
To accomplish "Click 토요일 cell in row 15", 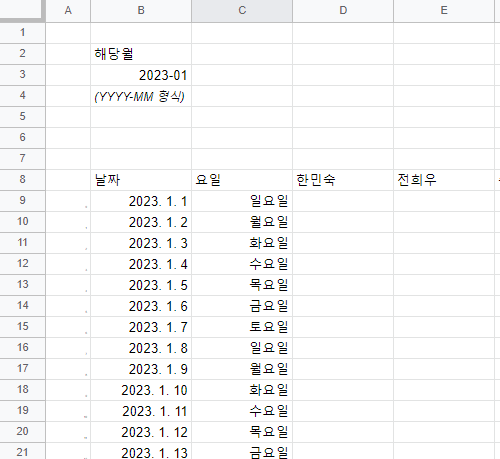I will tap(242, 327).
